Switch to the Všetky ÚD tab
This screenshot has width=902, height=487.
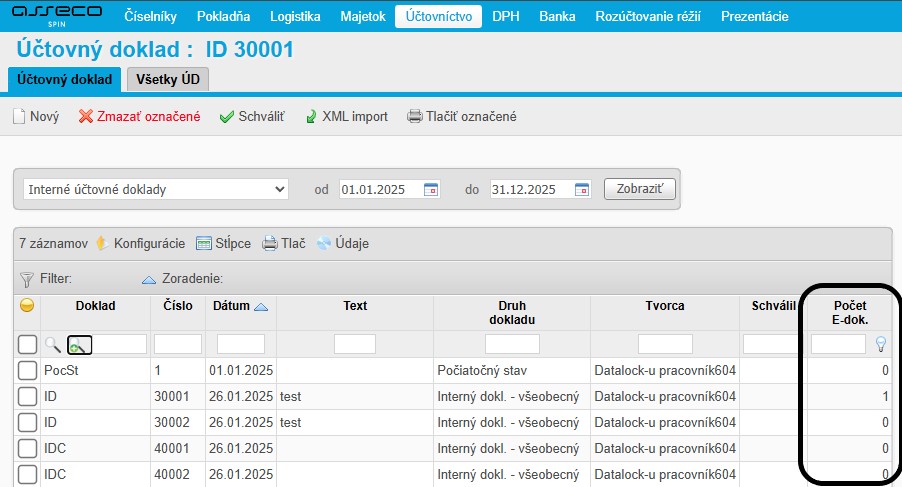(x=165, y=80)
